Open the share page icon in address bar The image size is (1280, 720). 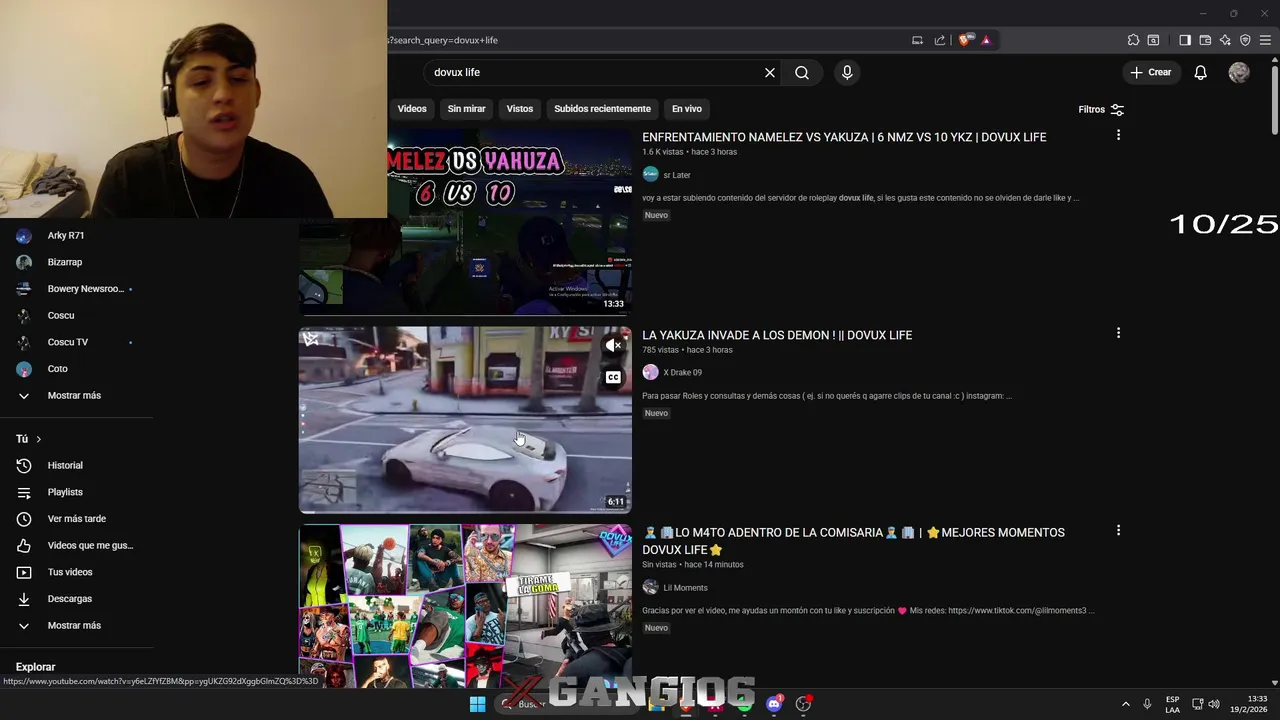(940, 40)
